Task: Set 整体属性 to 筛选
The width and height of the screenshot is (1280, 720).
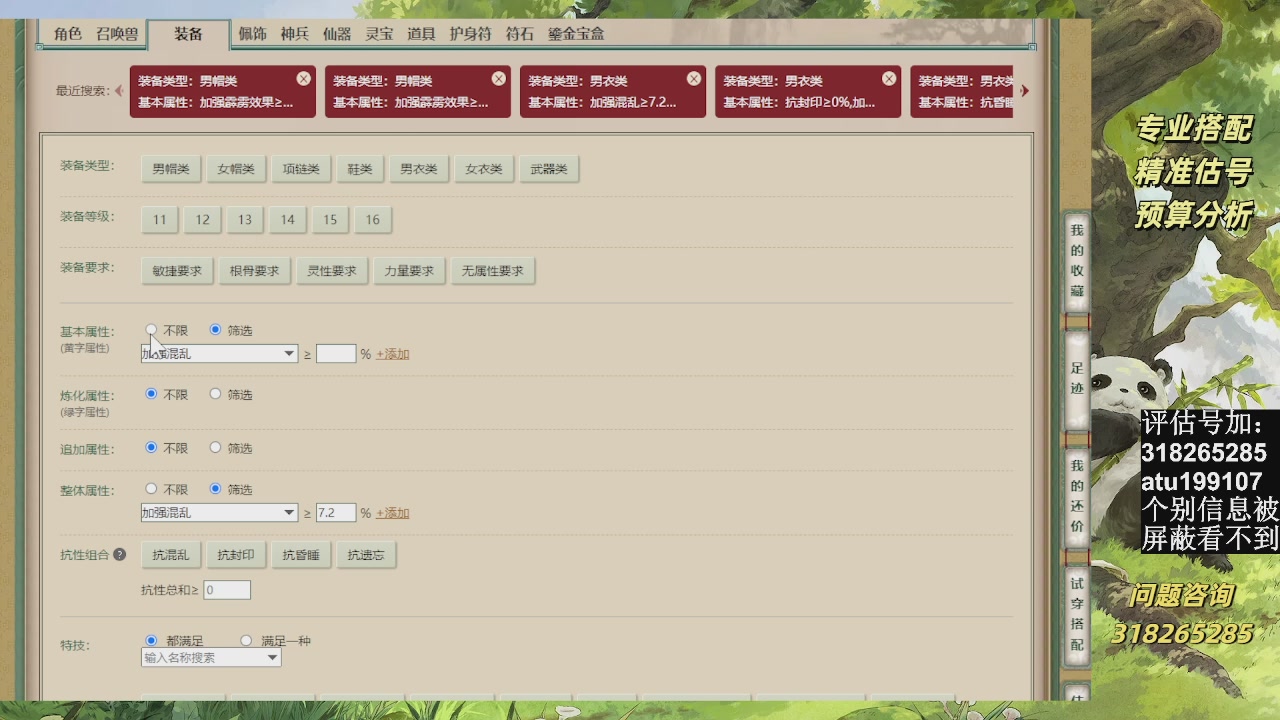Action: pos(215,489)
